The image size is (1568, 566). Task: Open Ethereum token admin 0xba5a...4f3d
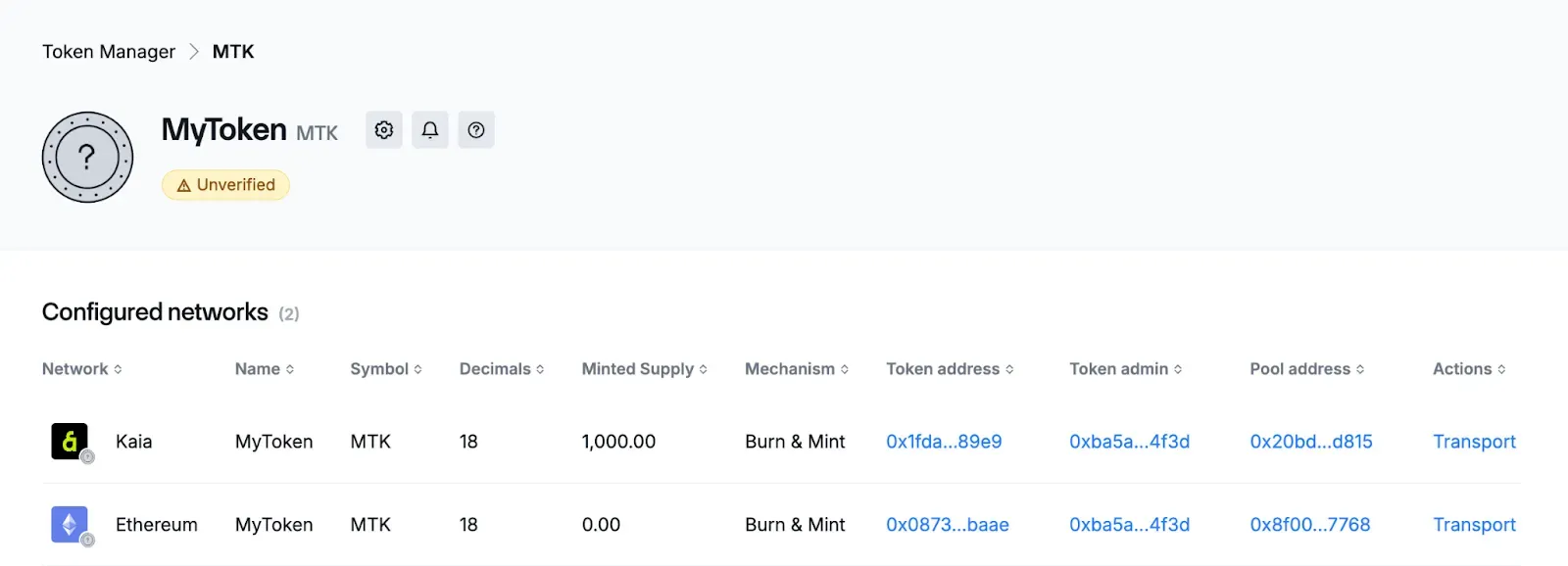[x=1129, y=525]
